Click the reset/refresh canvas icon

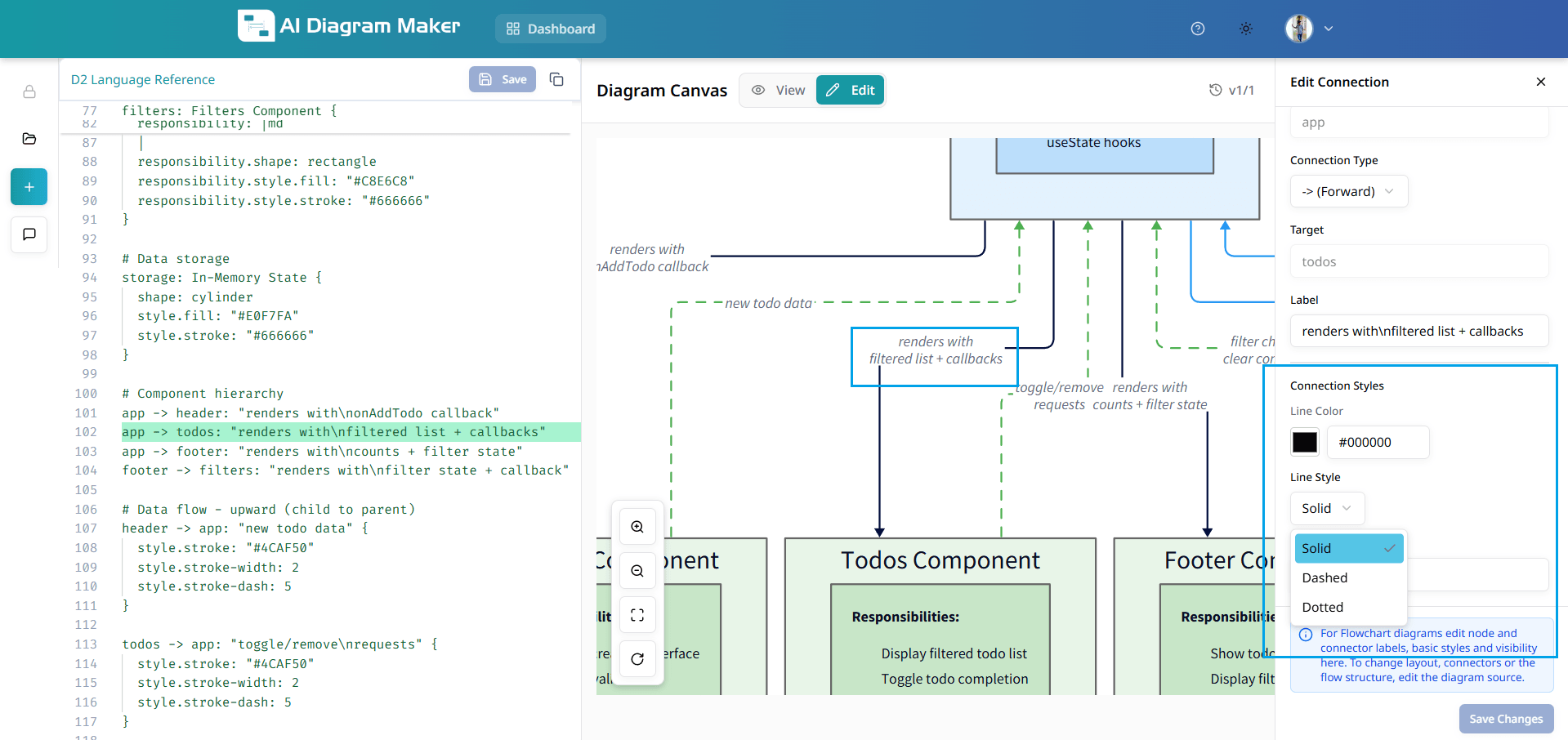(637, 659)
